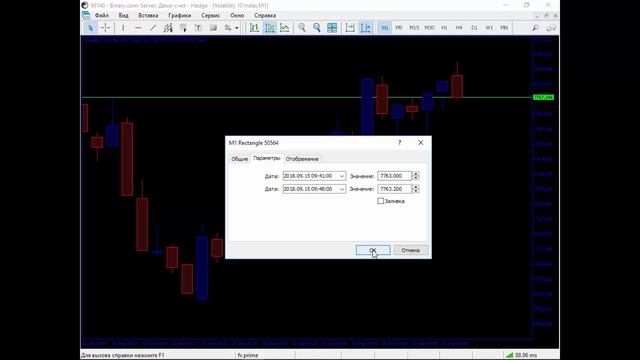This screenshot has width=640, height=360.
Task: Switch to M15 timeframe
Action: tap(414, 28)
